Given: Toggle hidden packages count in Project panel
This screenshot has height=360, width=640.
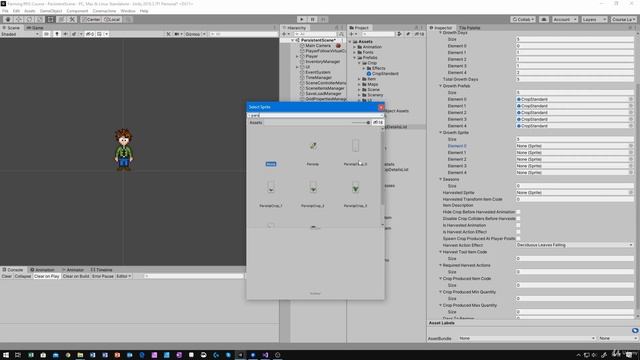Looking at the screenshot, I should [x=419, y=34].
